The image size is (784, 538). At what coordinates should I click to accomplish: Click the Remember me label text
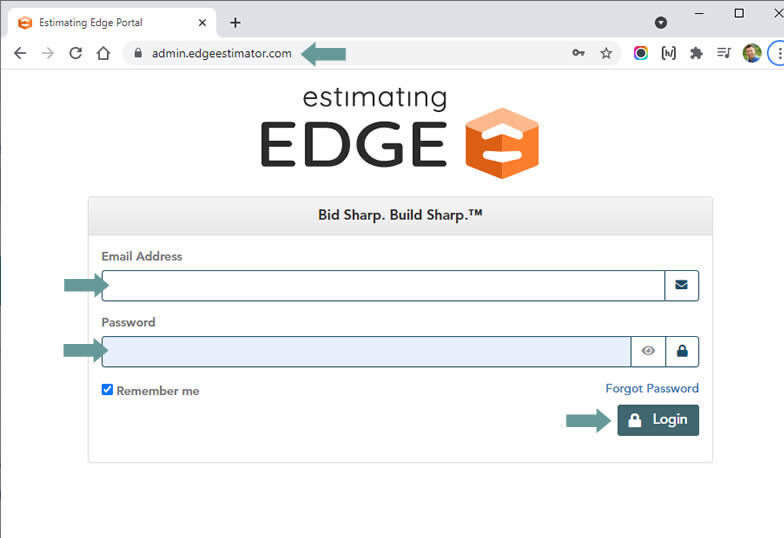pyautogui.click(x=158, y=391)
